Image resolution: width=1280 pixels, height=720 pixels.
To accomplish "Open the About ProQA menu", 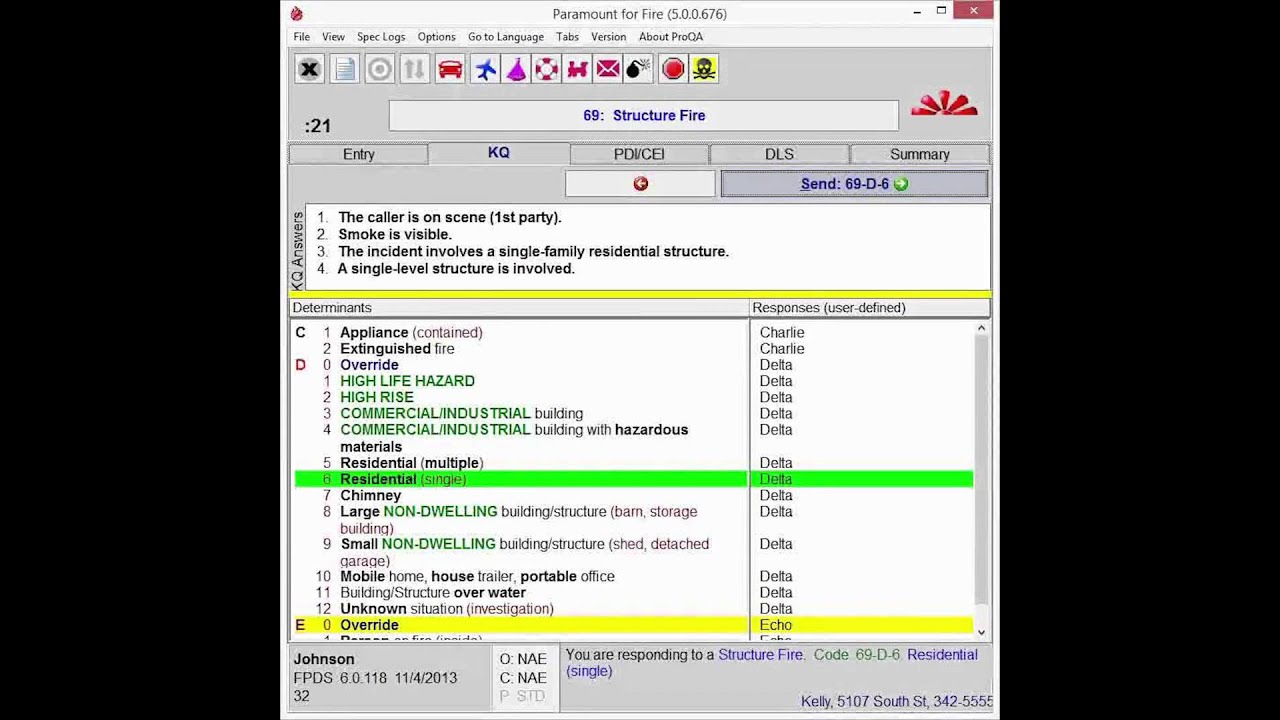I will [671, 37].
